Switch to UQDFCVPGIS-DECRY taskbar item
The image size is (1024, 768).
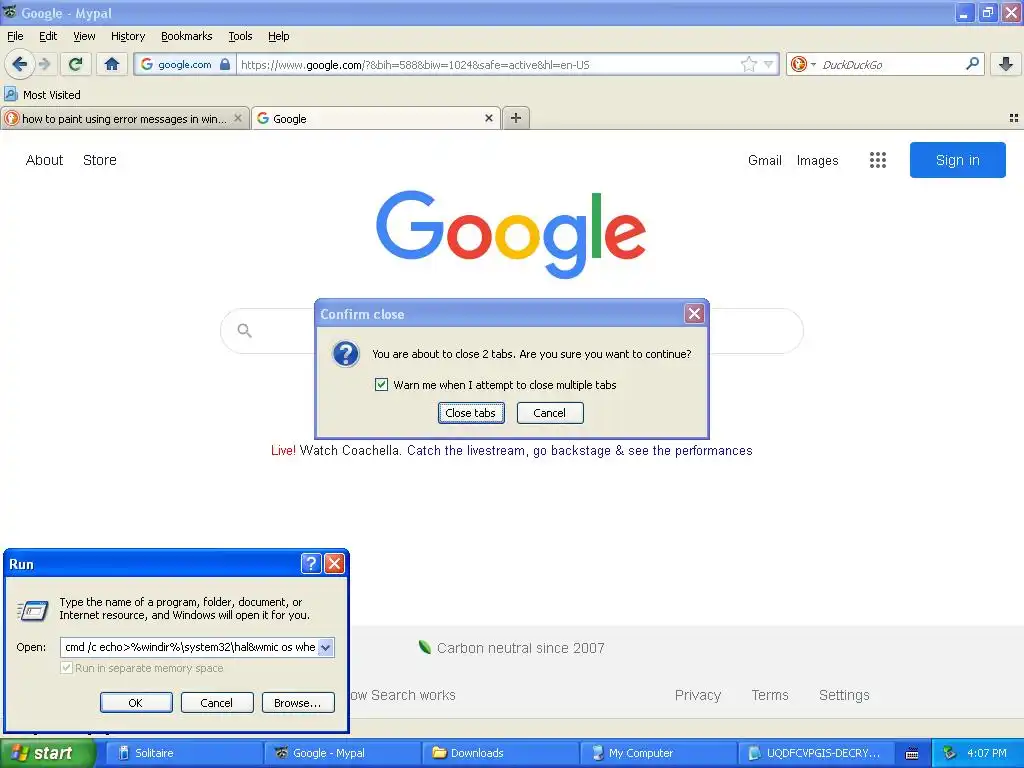tap(816, 753)
